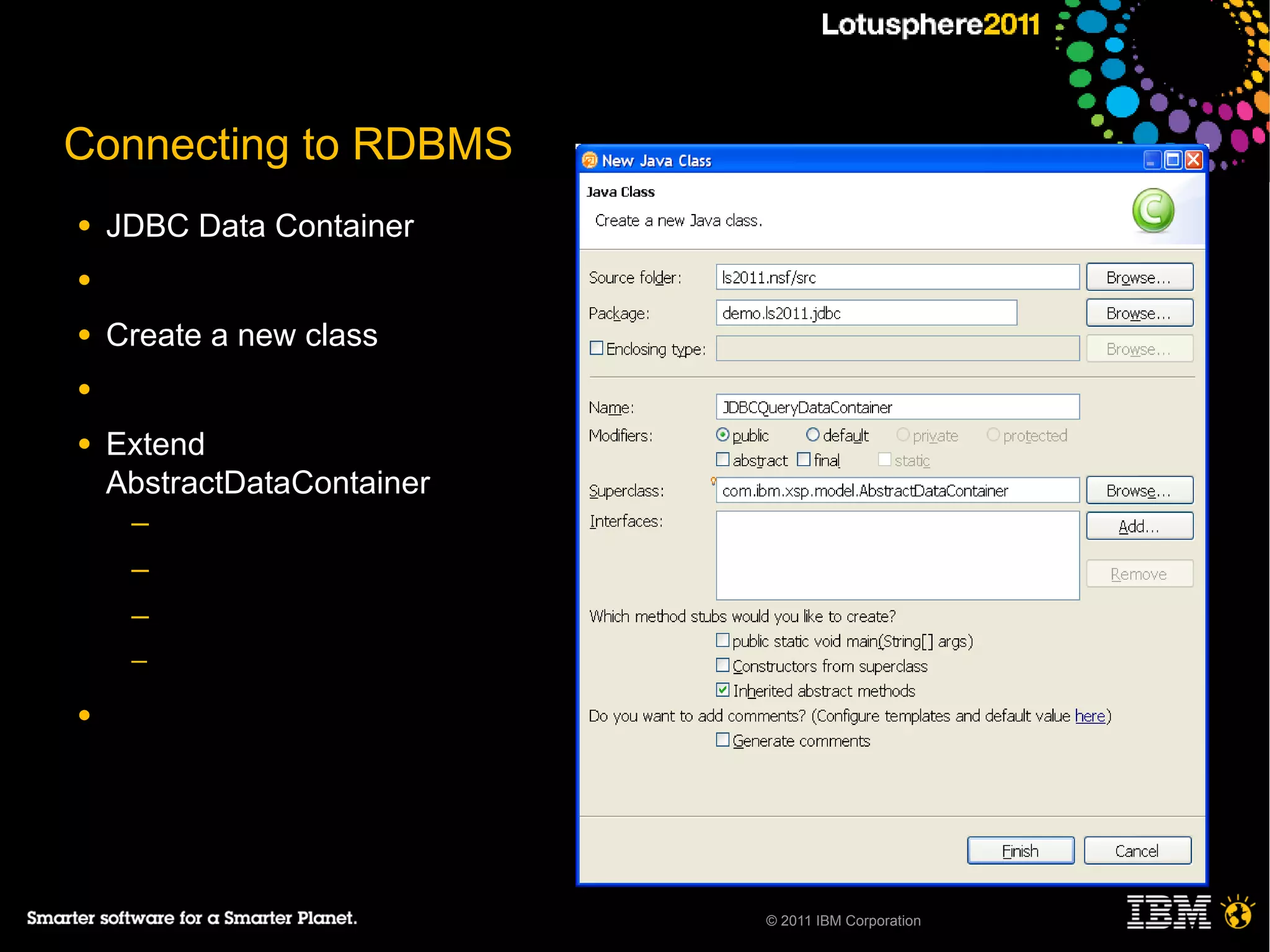Minimize the New Java Class dialog

pyautogui.click(x=1152, y=160)
